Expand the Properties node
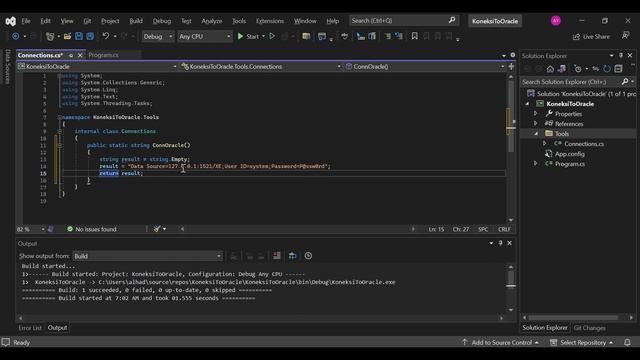 pos(536,113)
